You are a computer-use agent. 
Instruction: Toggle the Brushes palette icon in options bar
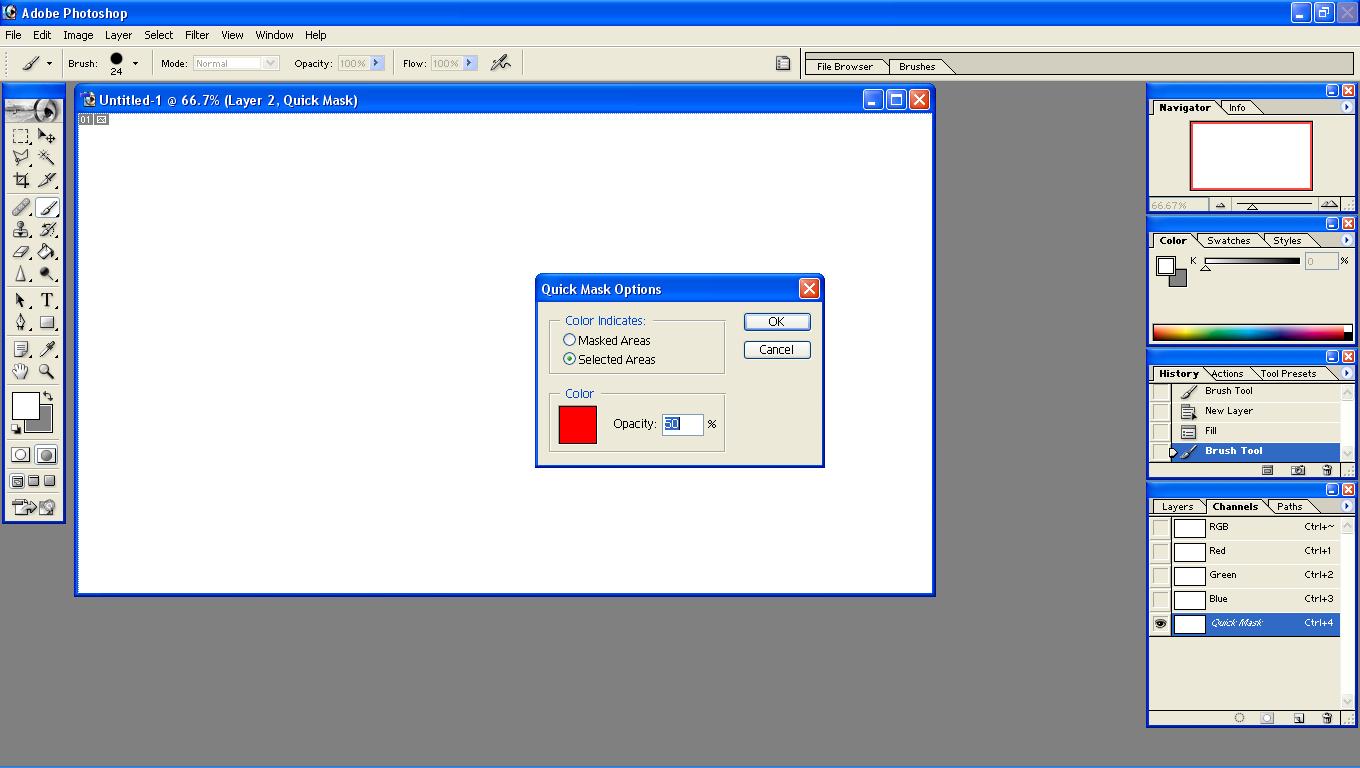click(x=783, y=63)
